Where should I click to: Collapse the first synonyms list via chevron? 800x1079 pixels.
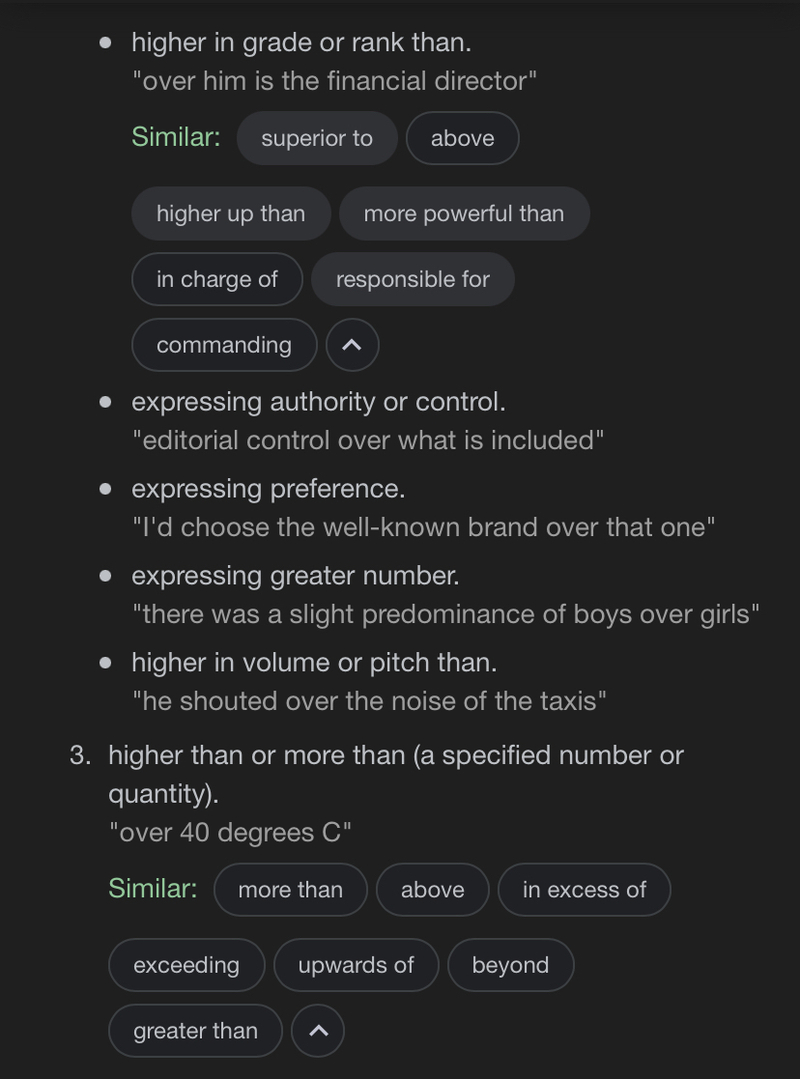353,345
